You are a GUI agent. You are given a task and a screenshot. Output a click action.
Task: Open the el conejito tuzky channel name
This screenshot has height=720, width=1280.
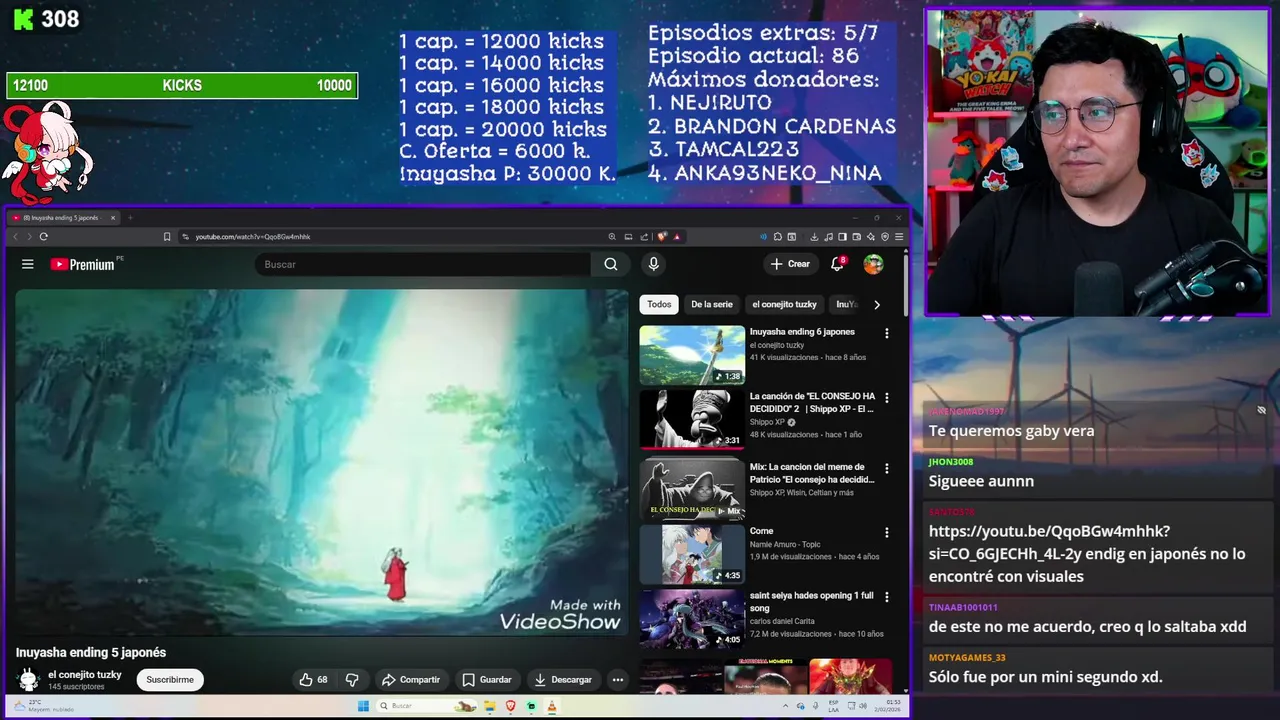coord(85,675)
